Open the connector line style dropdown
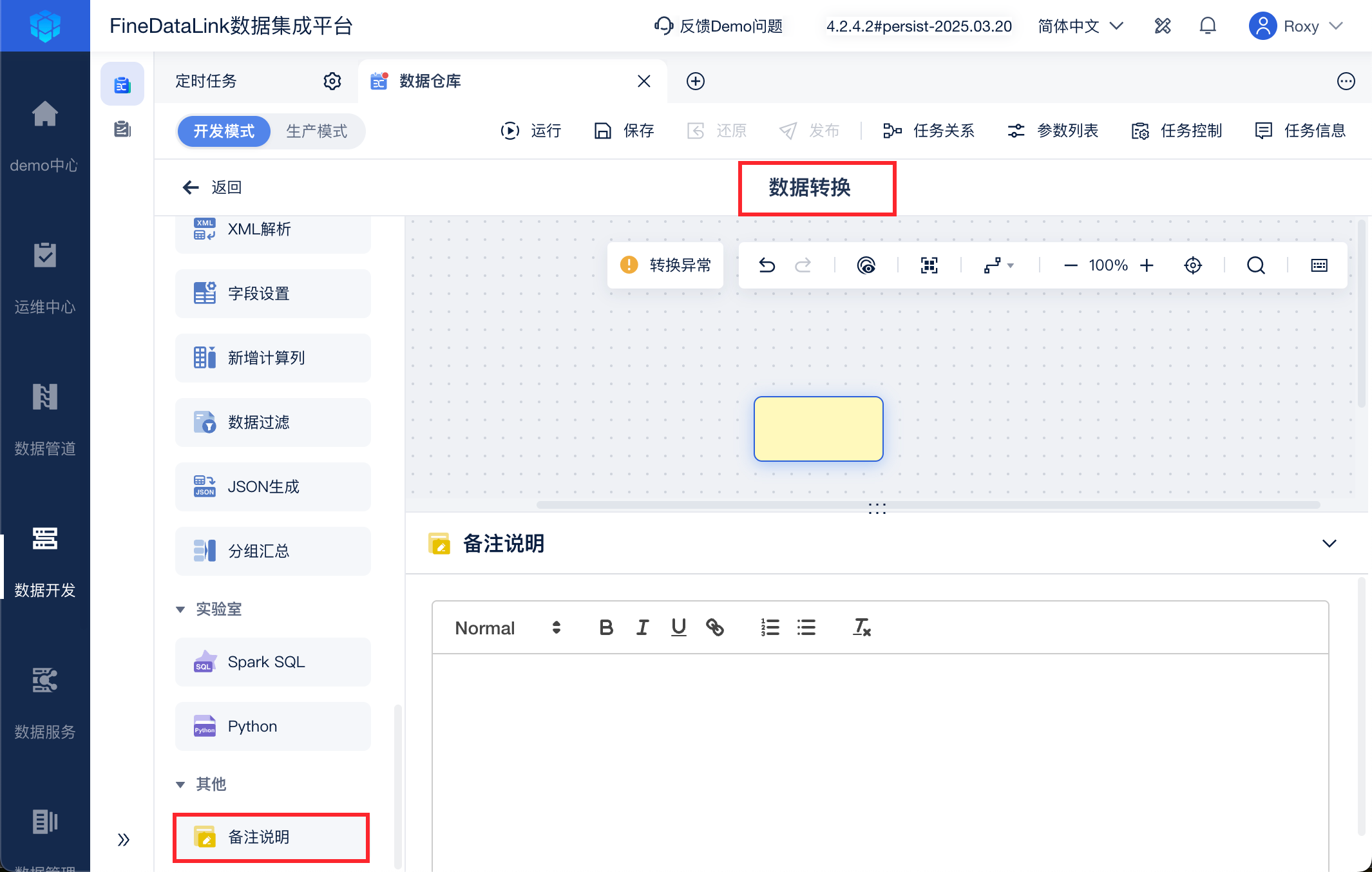The height and width of the screenshot is (872, 1372). 998,265
